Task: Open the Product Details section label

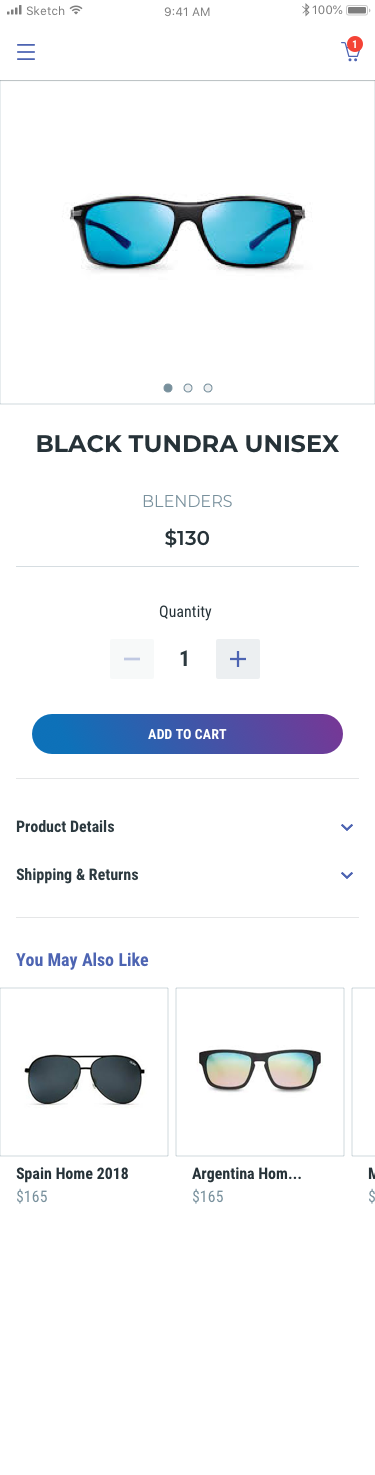Action: click(65, 827)
